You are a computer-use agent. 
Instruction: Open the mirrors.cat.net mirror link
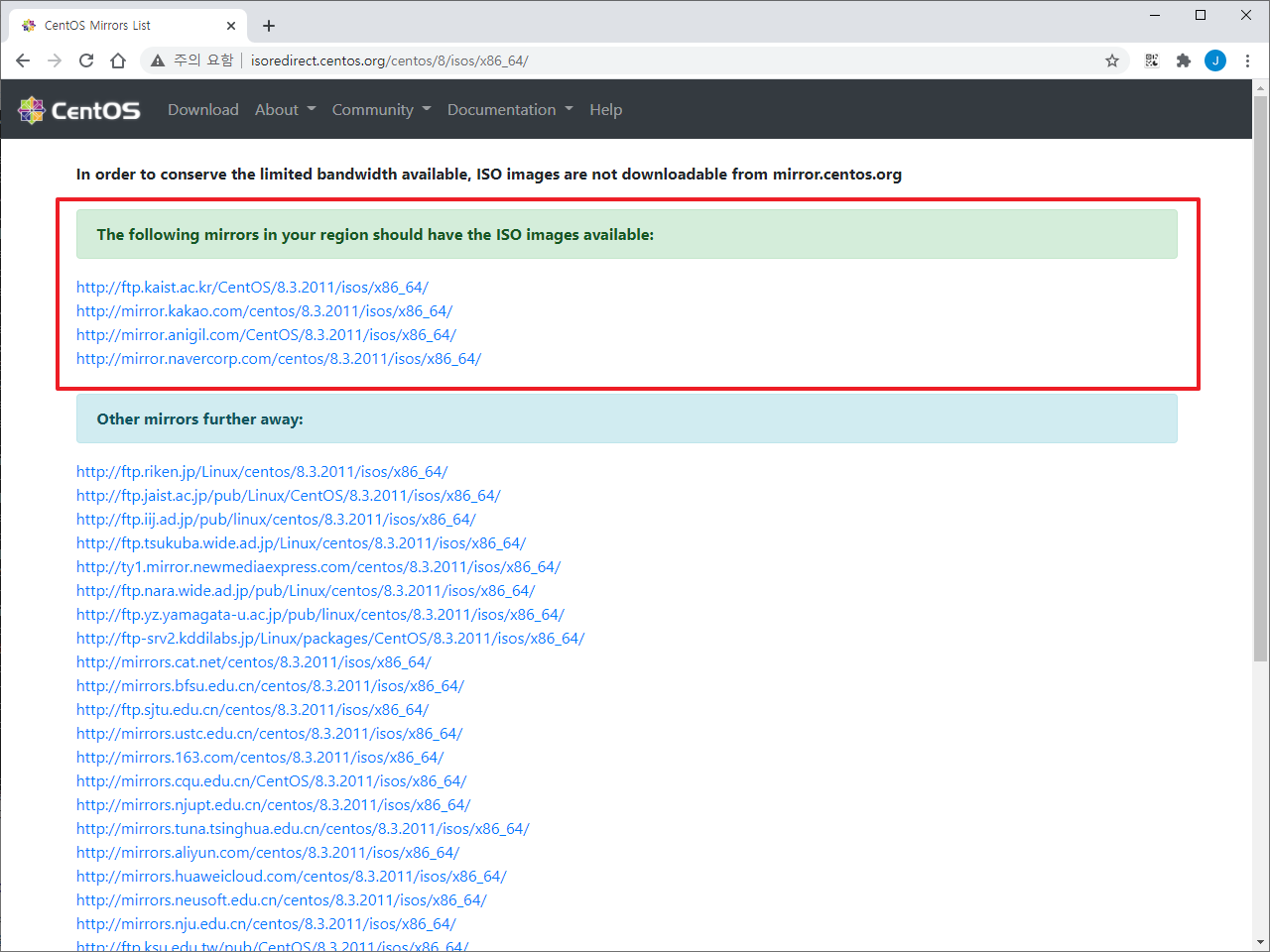(254, 662)
